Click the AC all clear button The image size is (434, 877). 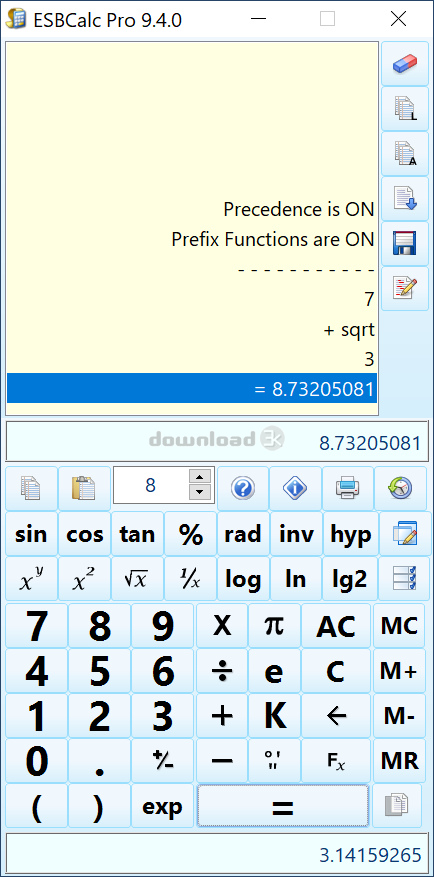336,625
